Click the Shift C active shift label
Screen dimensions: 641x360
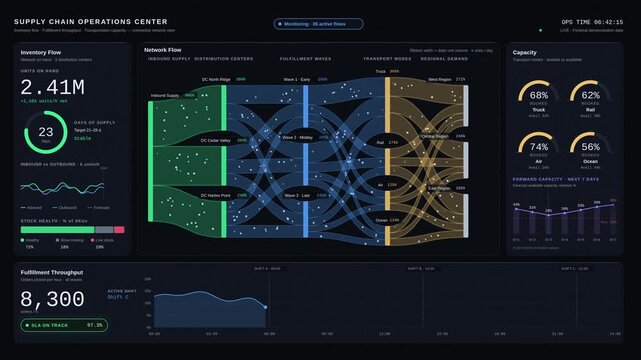118,297
